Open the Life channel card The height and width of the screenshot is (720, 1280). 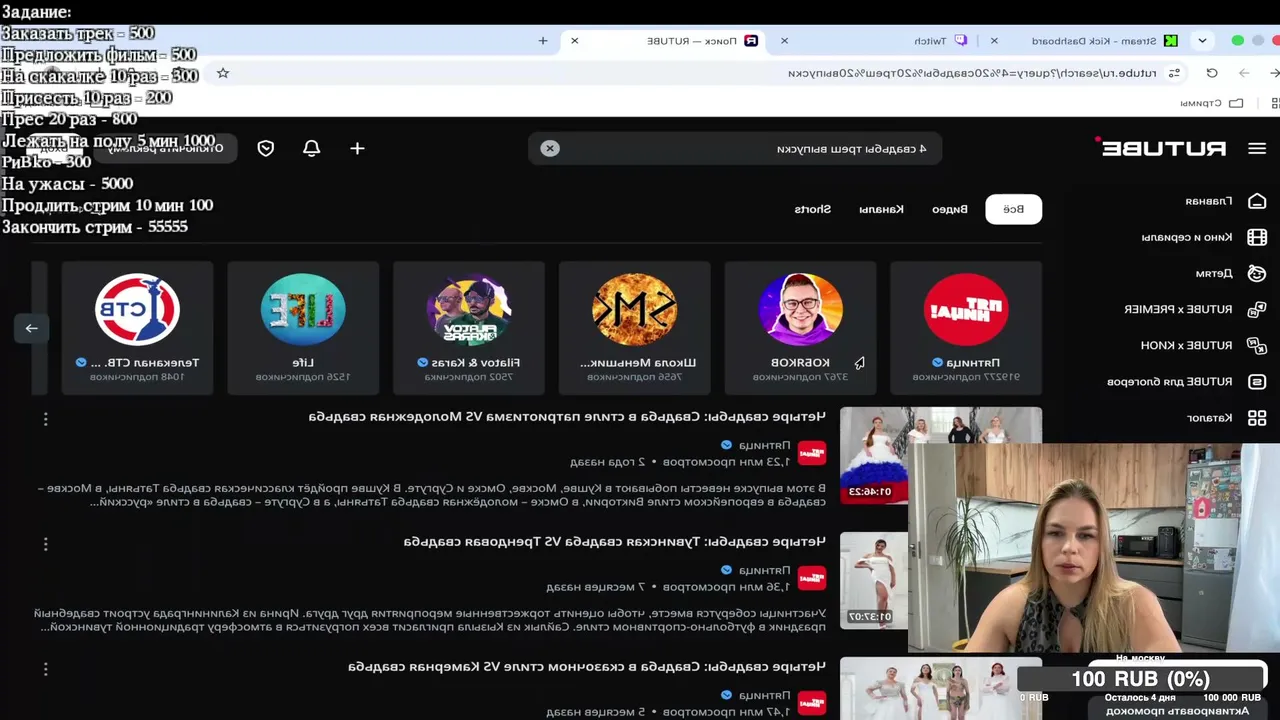303,328
